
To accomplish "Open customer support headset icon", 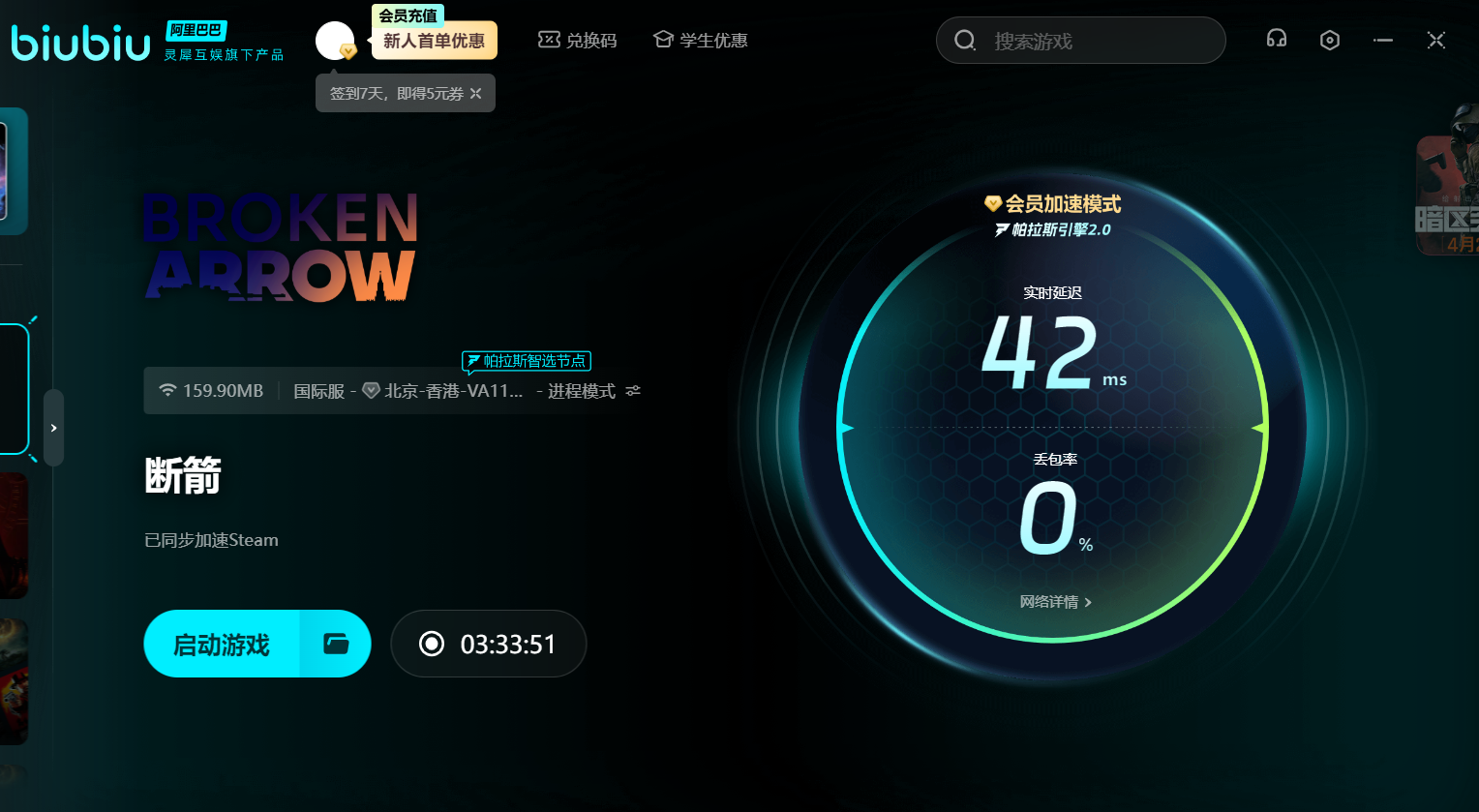I will tap(1277, 40).
